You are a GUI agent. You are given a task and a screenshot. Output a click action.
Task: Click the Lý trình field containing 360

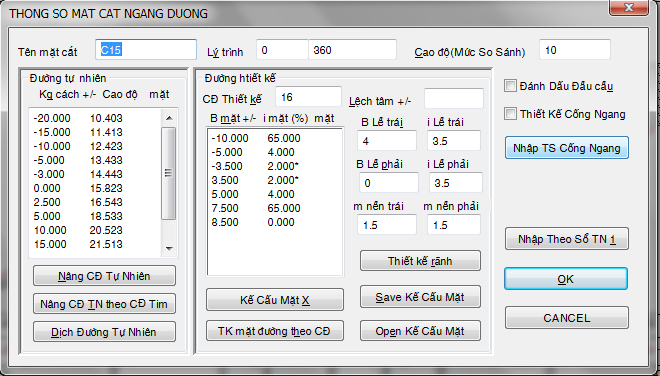[353, 50]
